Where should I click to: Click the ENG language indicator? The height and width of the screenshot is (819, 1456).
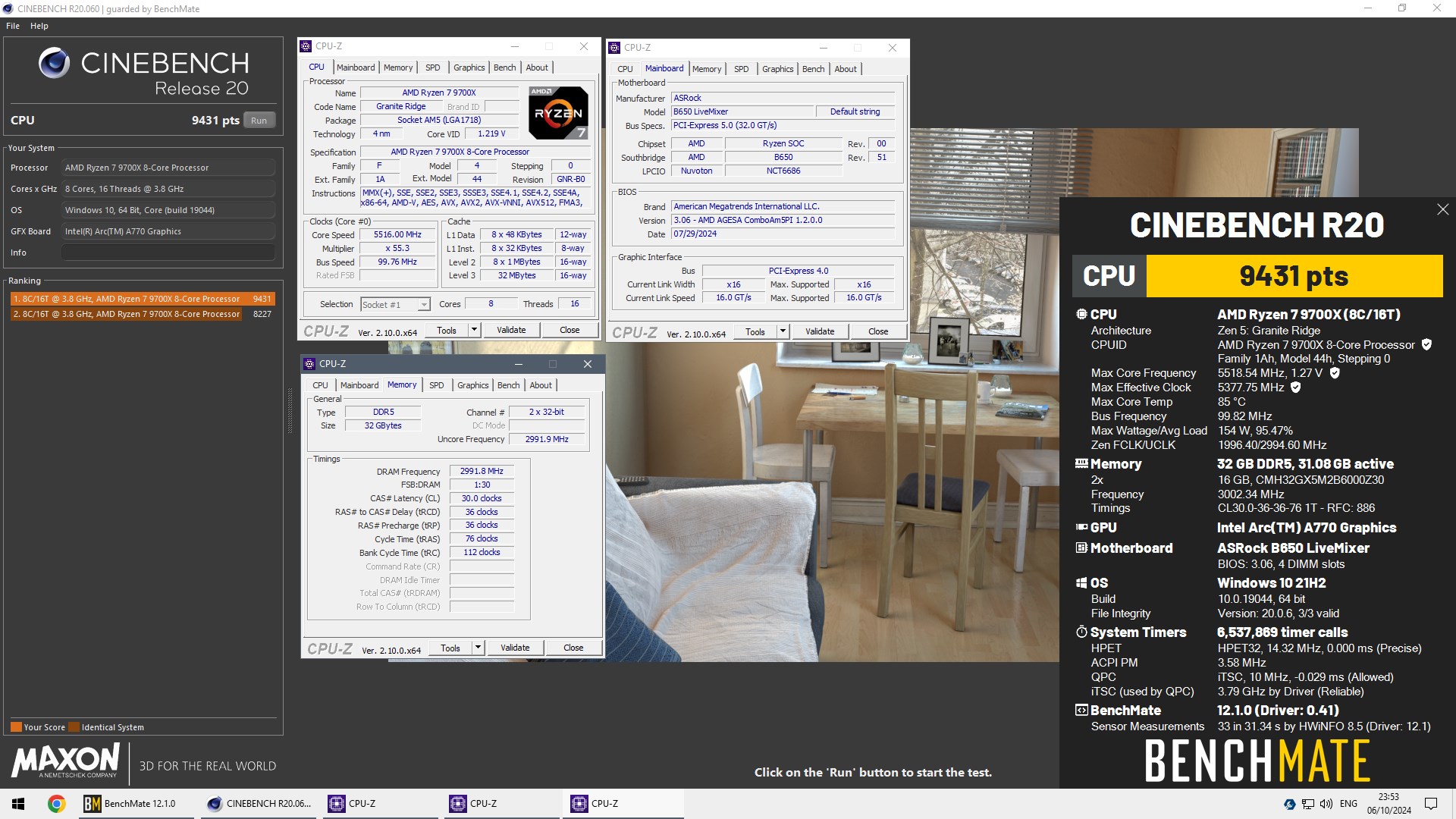[1348, 804]
